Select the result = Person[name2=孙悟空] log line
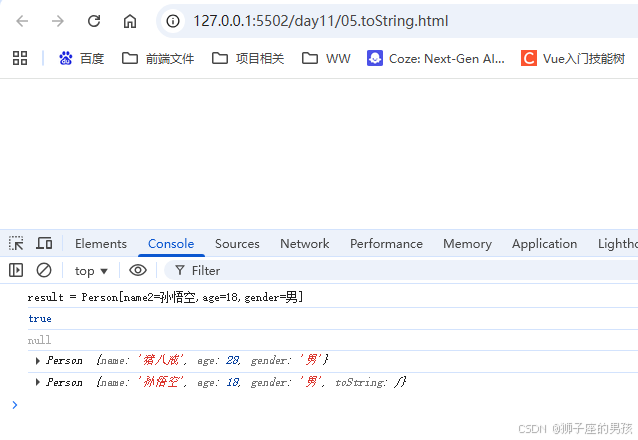The width and height of the screenshot is (638, 440). click(165, 297)
